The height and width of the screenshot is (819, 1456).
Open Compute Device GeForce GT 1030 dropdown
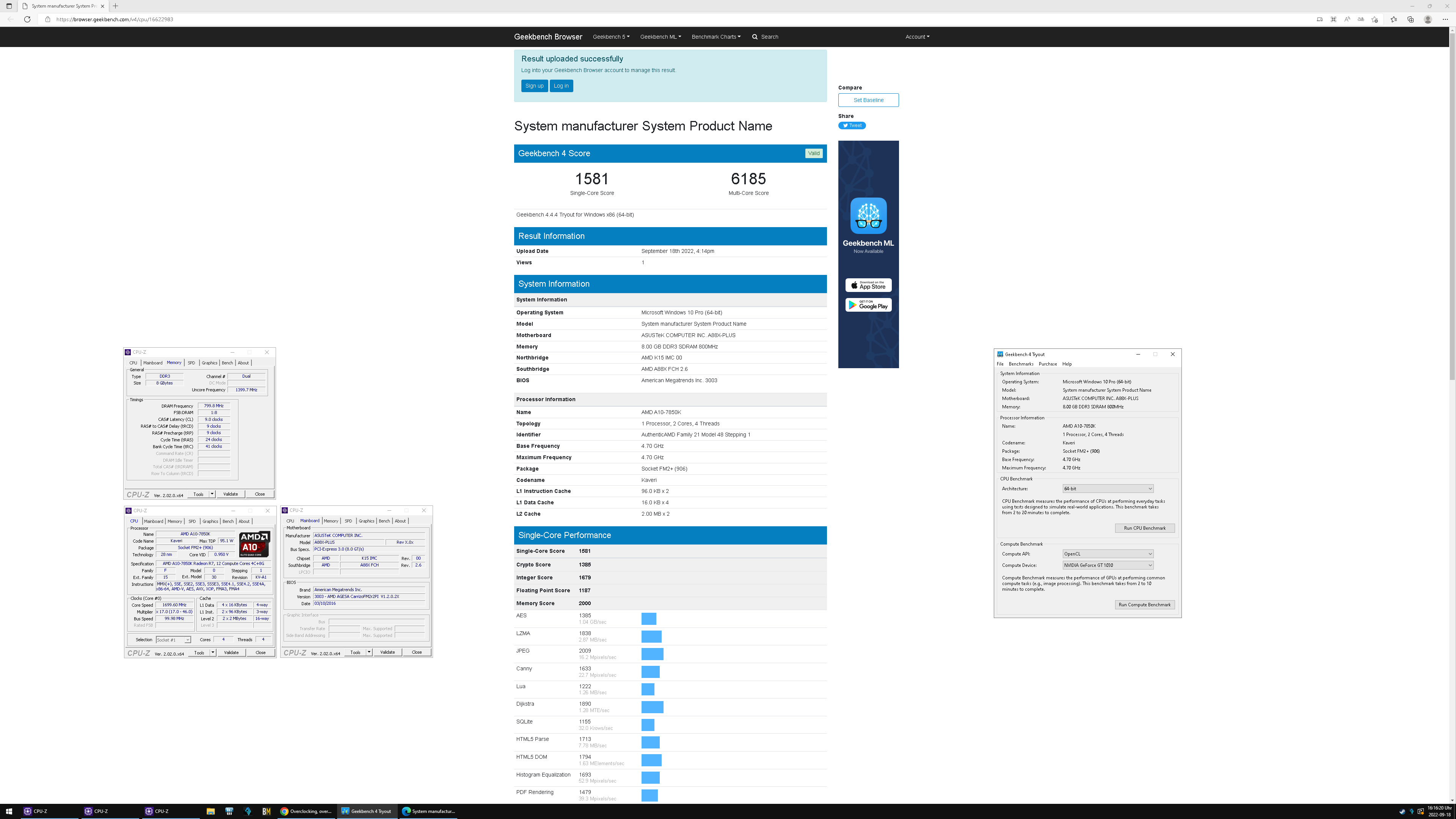click(x=1107, y=565)
